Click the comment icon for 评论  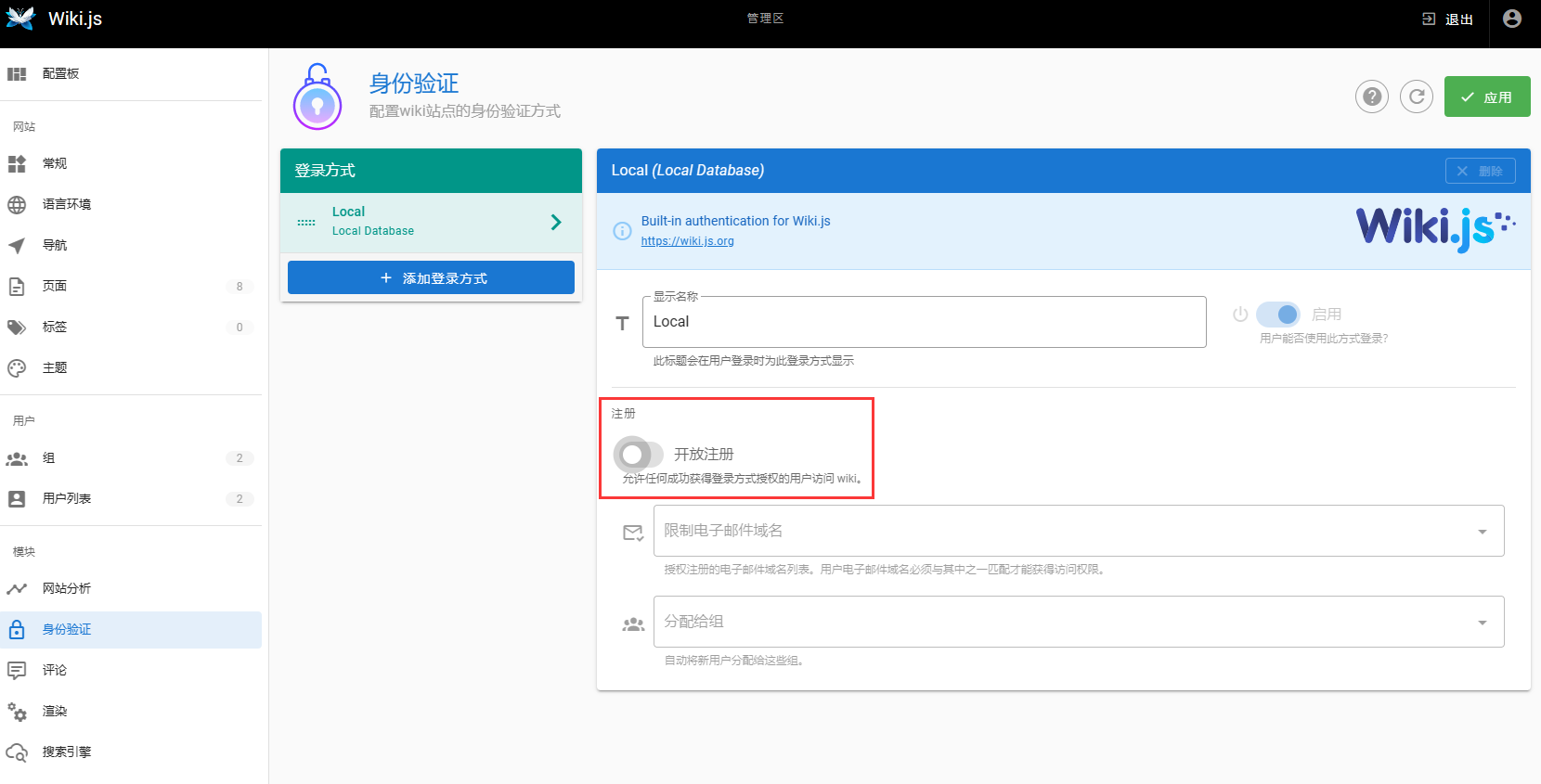pos(17,670)
